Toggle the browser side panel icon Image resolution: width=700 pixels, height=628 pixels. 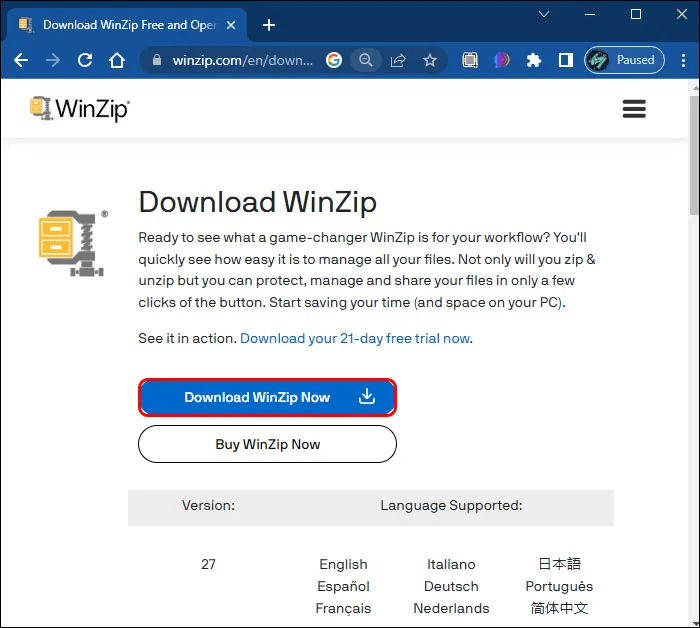[x=566, y=60]
